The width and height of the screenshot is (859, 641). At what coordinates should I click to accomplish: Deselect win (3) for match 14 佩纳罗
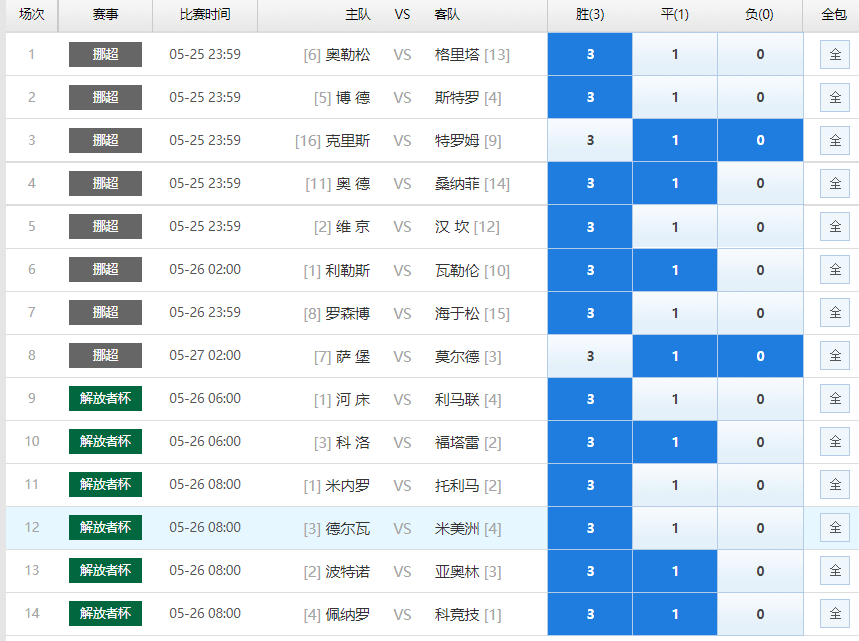[590, 614]
